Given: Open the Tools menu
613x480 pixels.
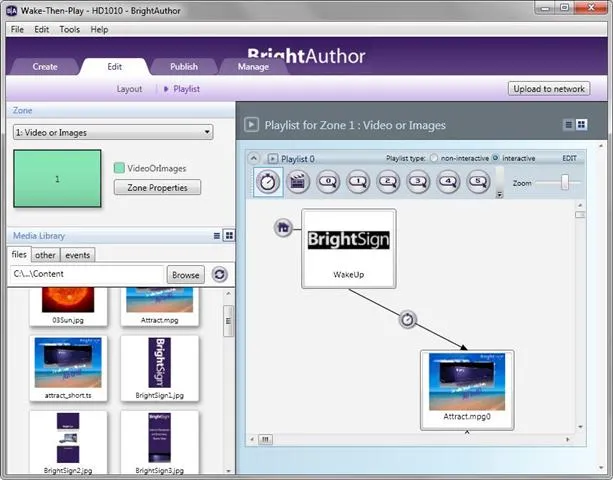Looking at the screenshot, I should point(70,30).
